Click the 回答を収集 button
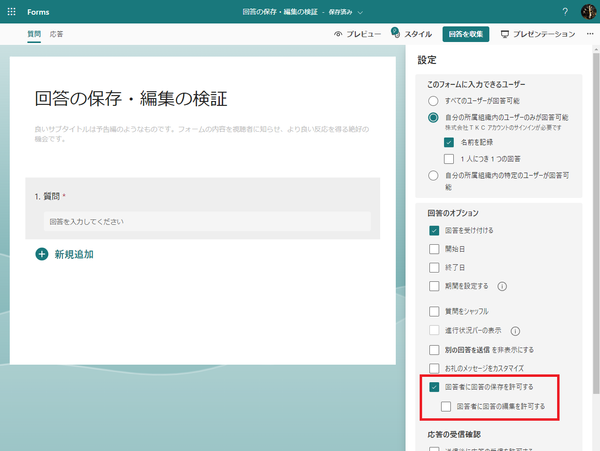Image resolution: width=600 pixels, height=451 pixels. (466, 34)
